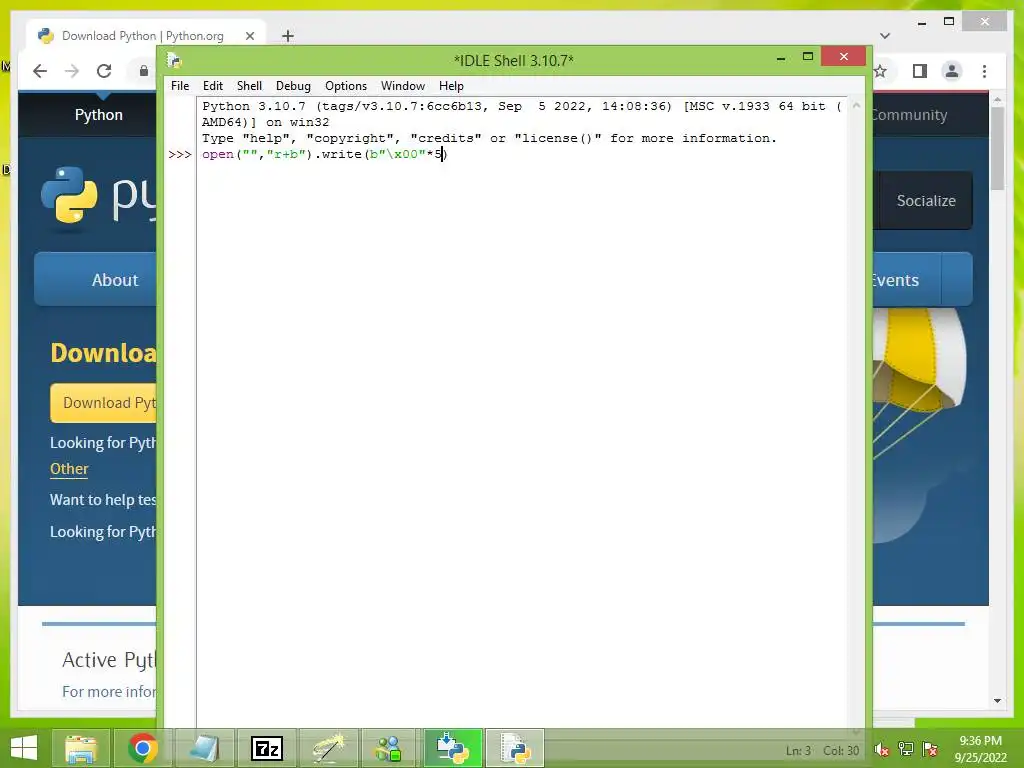The image size is (1024, 768).
Task: Click the 'Active Pyt' heading text
Action: point(109,660)
